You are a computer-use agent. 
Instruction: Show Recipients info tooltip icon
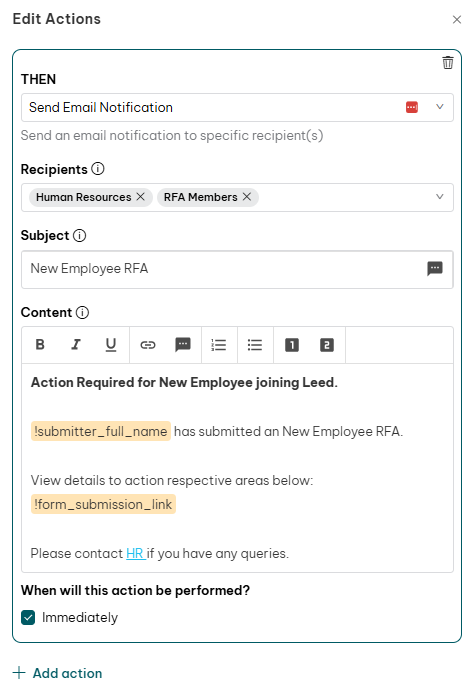tap(97, 169)
